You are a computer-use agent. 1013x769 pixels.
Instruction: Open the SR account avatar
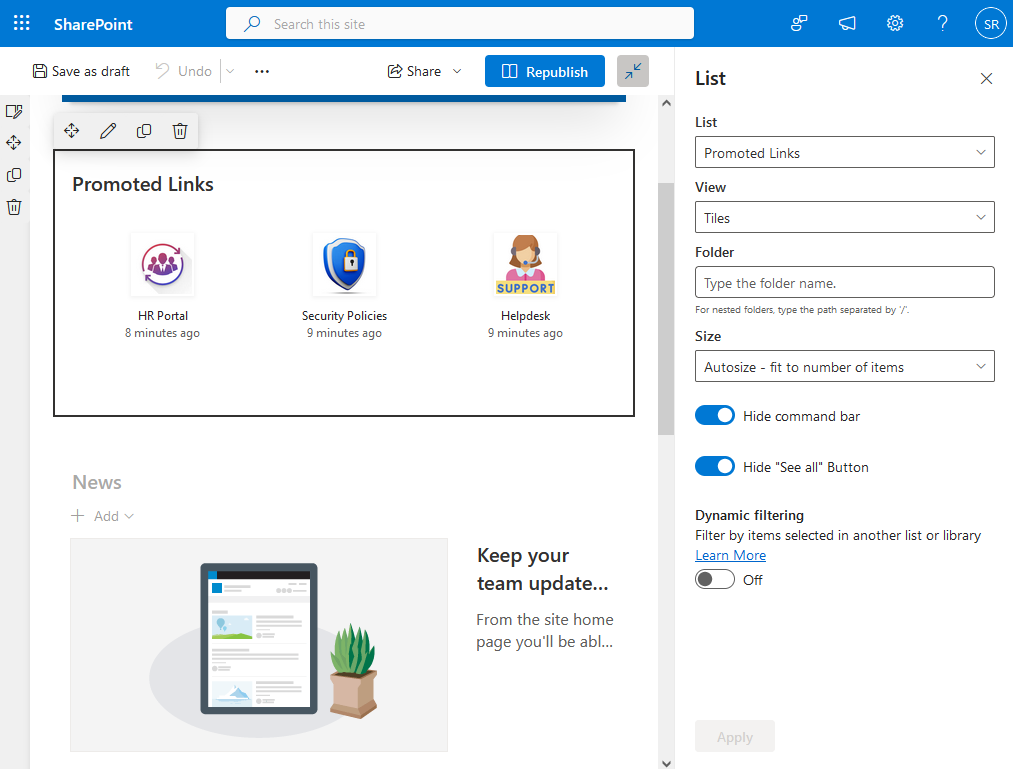[990, 24]
